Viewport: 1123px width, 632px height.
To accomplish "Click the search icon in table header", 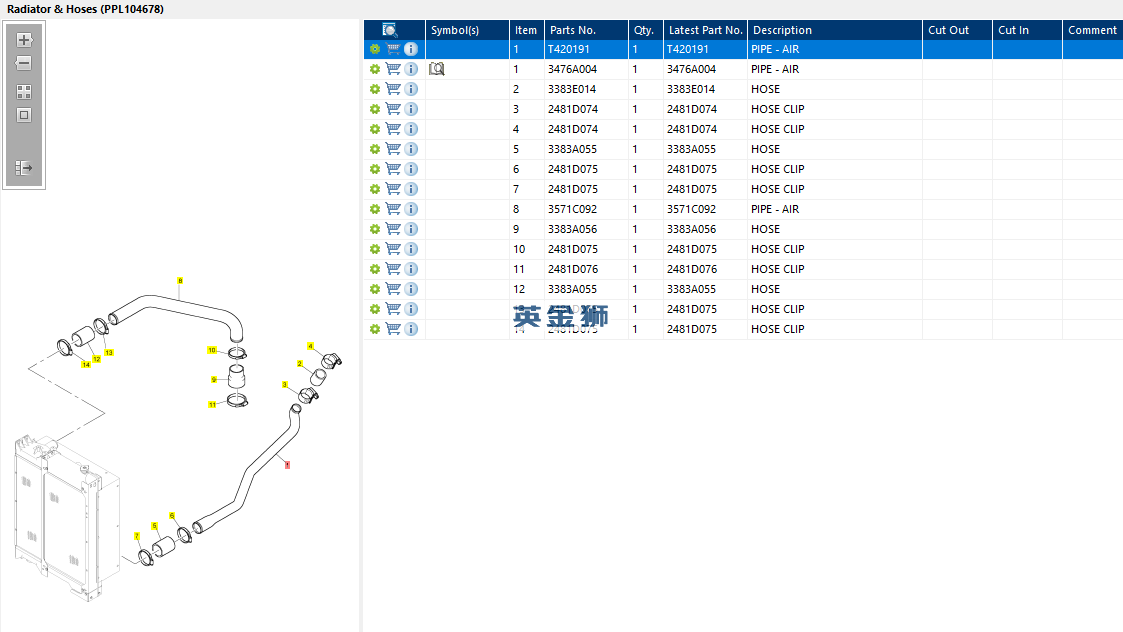I will 389,30.
